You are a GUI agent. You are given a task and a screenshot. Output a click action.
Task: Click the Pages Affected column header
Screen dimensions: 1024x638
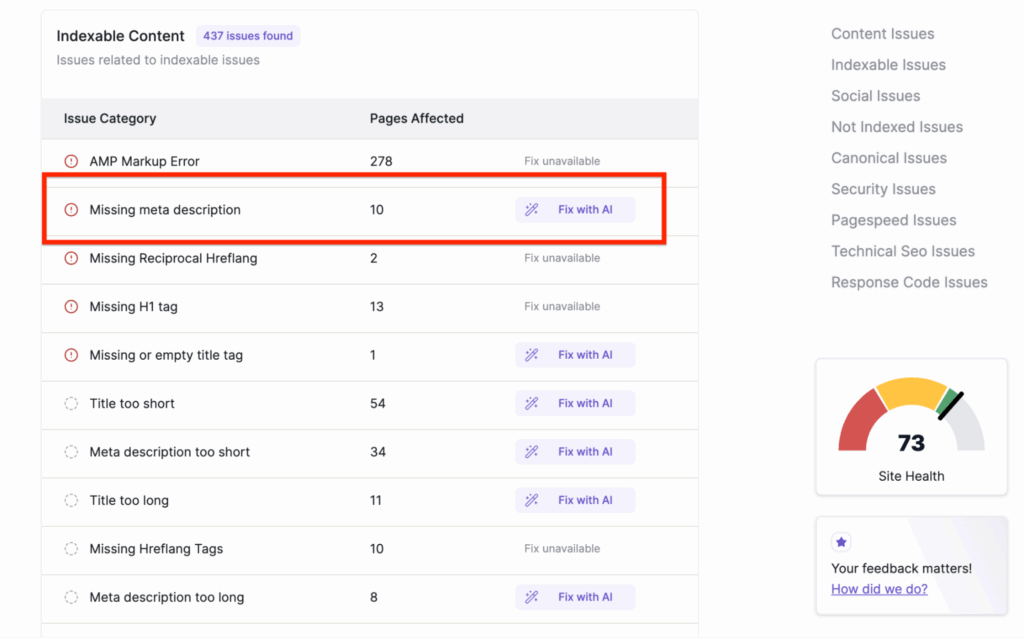pos(416,118)
